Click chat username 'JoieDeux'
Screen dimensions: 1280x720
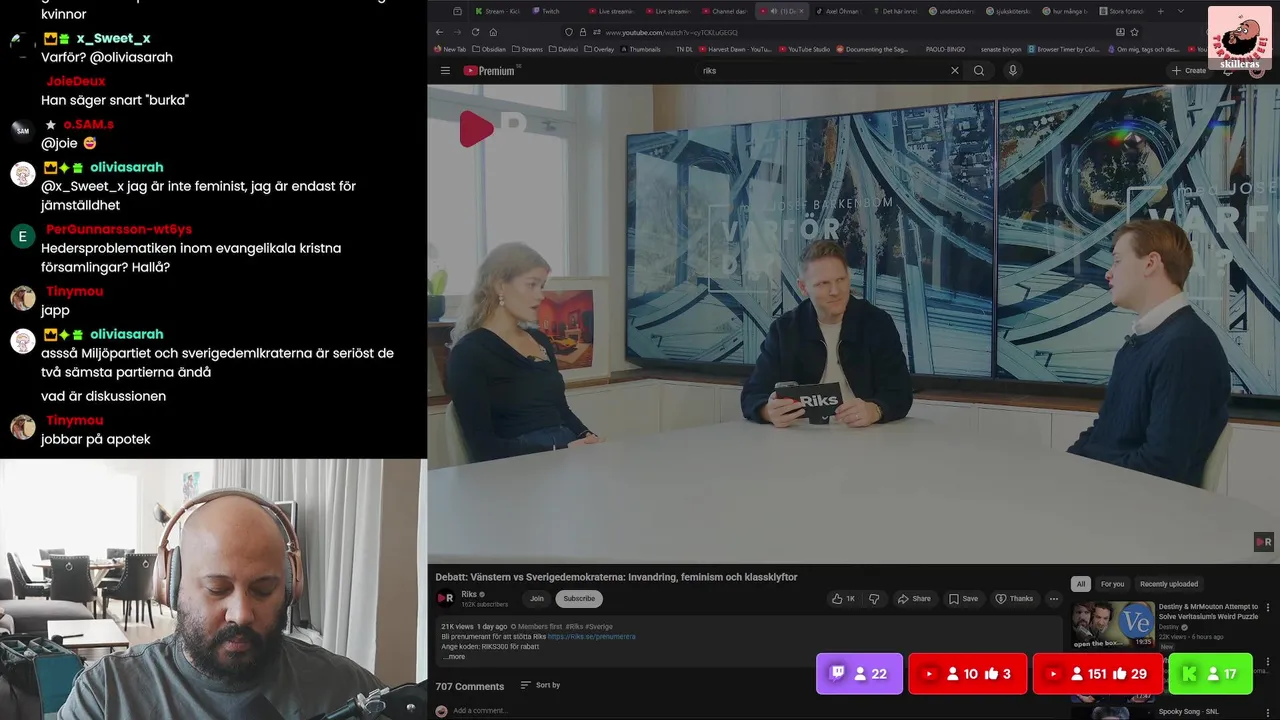[x=75, y=81]
